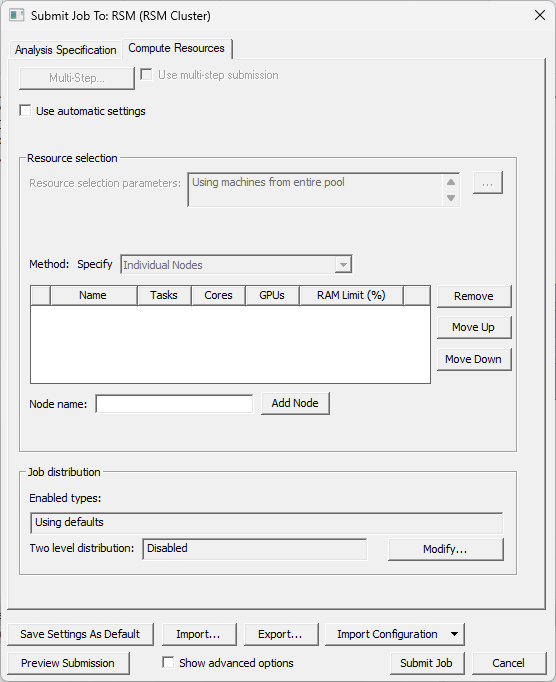Image resolution: width=556 pixels, height=682 pixels.
Task: Click the dialog title bar app icon
Action: [x=17, y=15]
